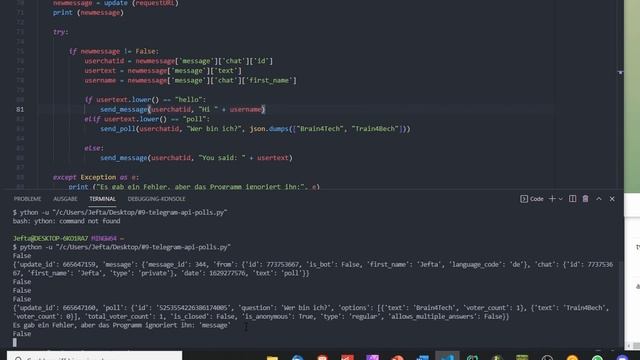This screenshot has height=360, width=640.
Task: Select the TERMINAL panel tab
Action: 102,199
